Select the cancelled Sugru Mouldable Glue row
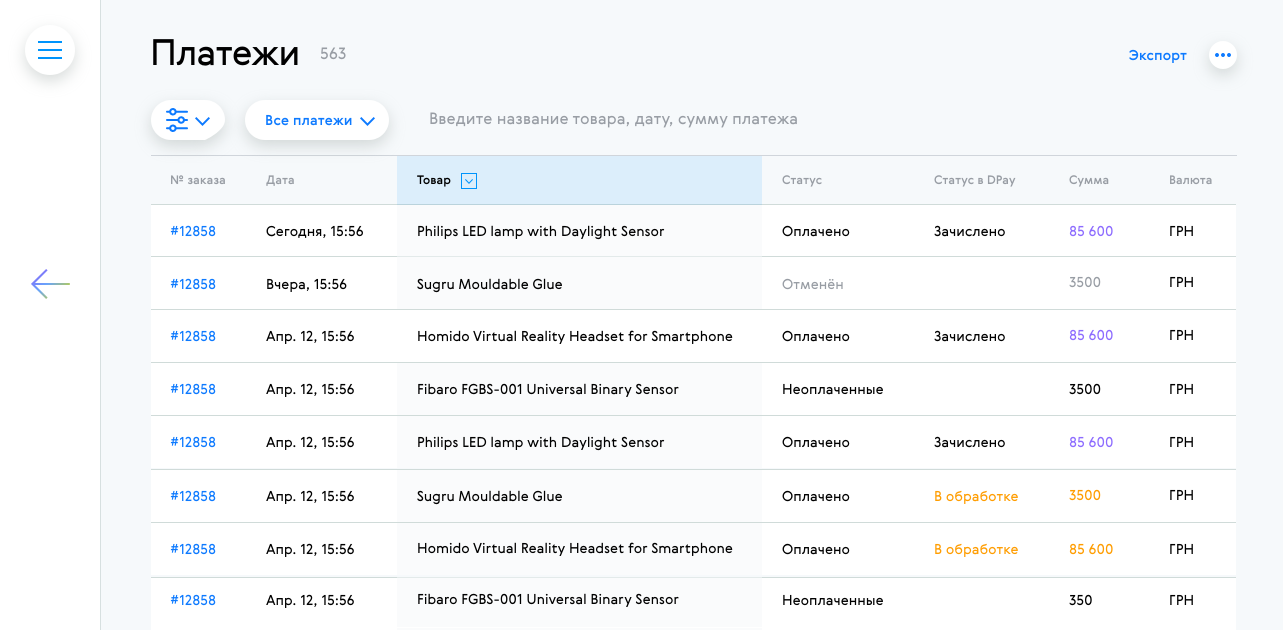This screenshot has height=630, width=1283. click(x=489, y=284)
